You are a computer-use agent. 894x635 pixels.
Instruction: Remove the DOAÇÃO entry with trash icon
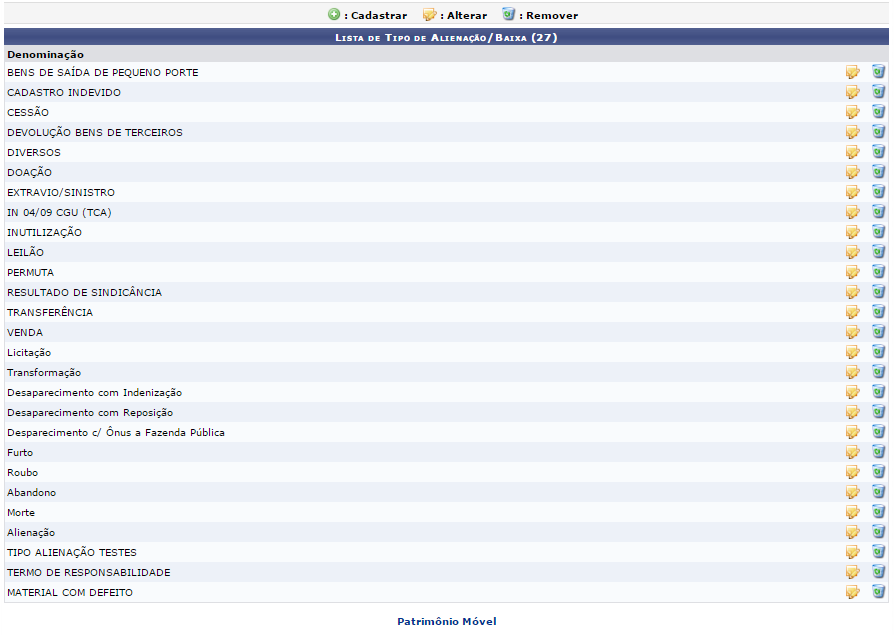[x=878, y=172]
